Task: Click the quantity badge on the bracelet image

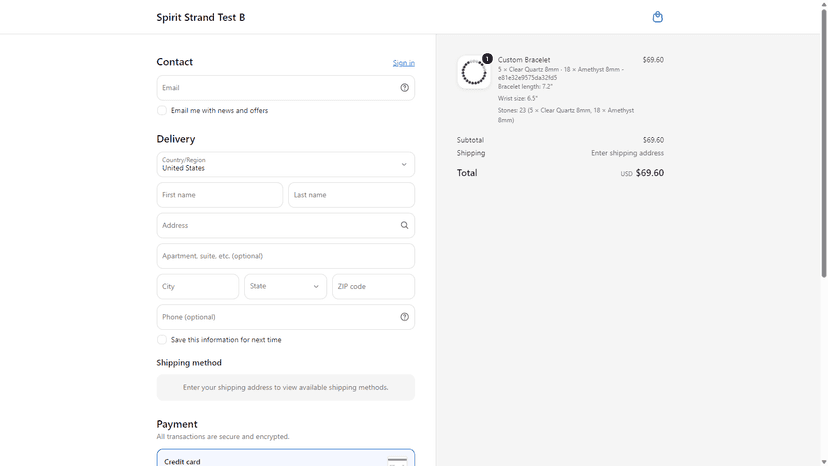Action: pyautogui.click(x=487, y=59)
